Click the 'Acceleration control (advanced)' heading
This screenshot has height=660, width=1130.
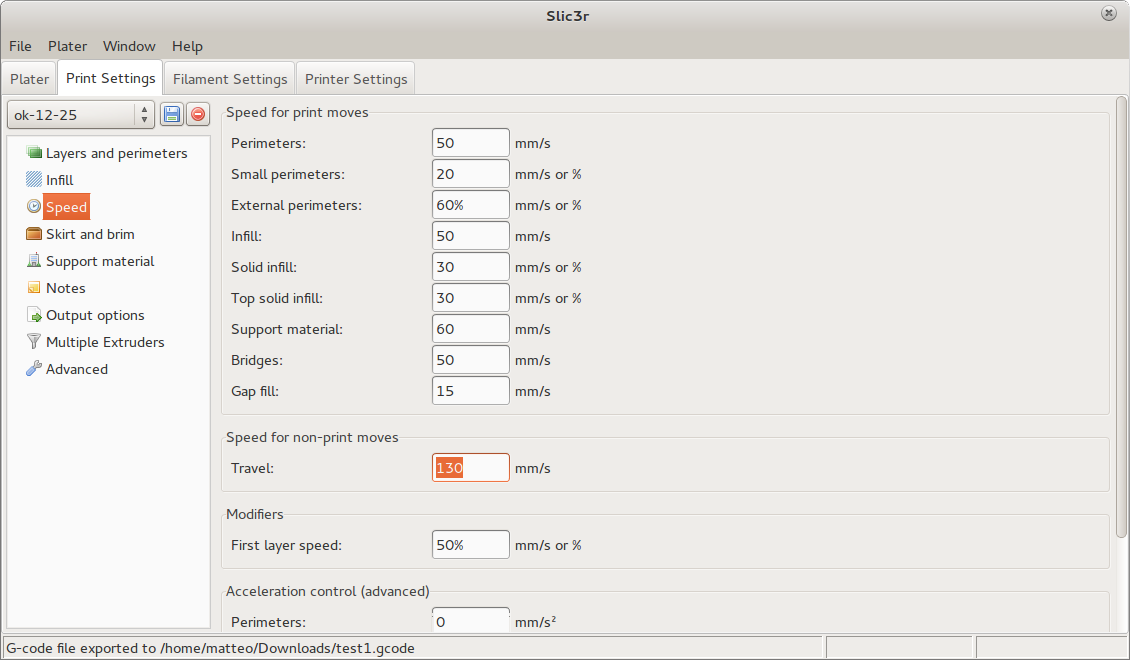(328, 592)
